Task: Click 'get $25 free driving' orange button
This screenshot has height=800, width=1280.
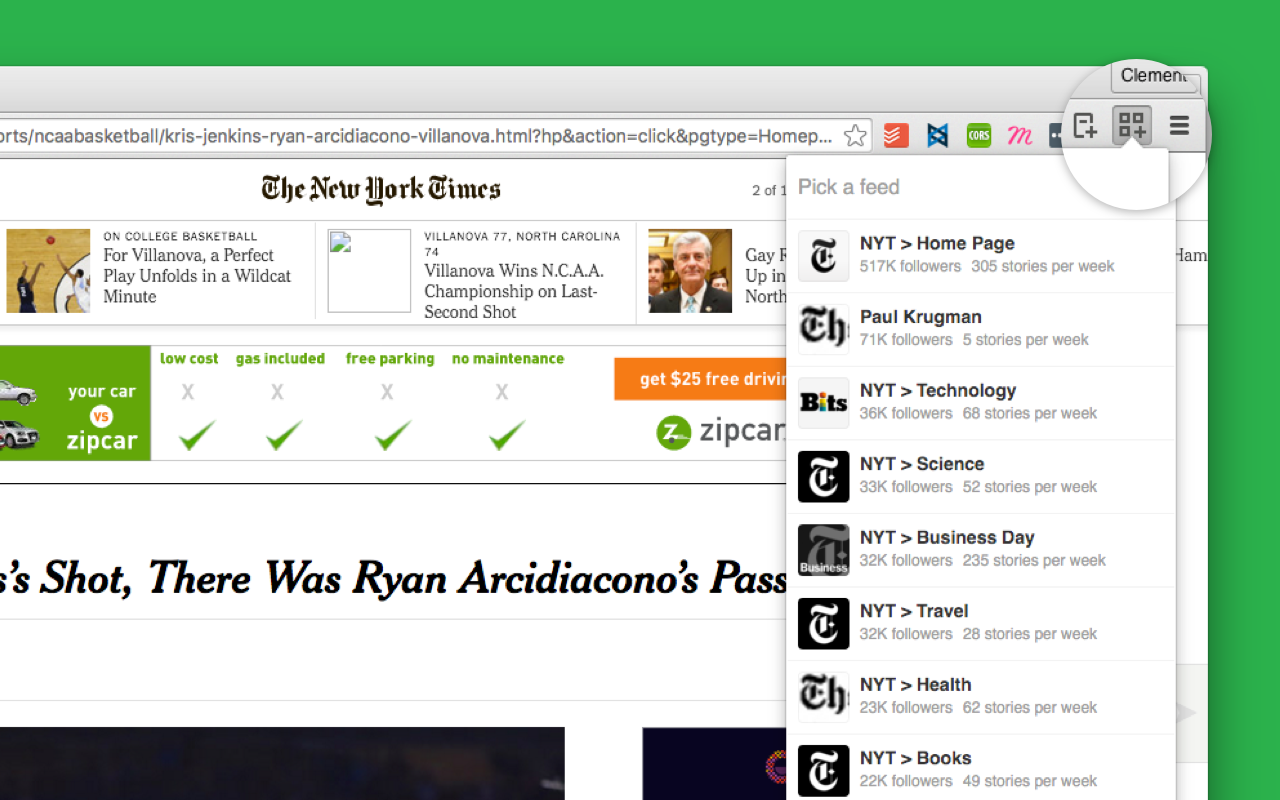Action: tap(701, 379)
